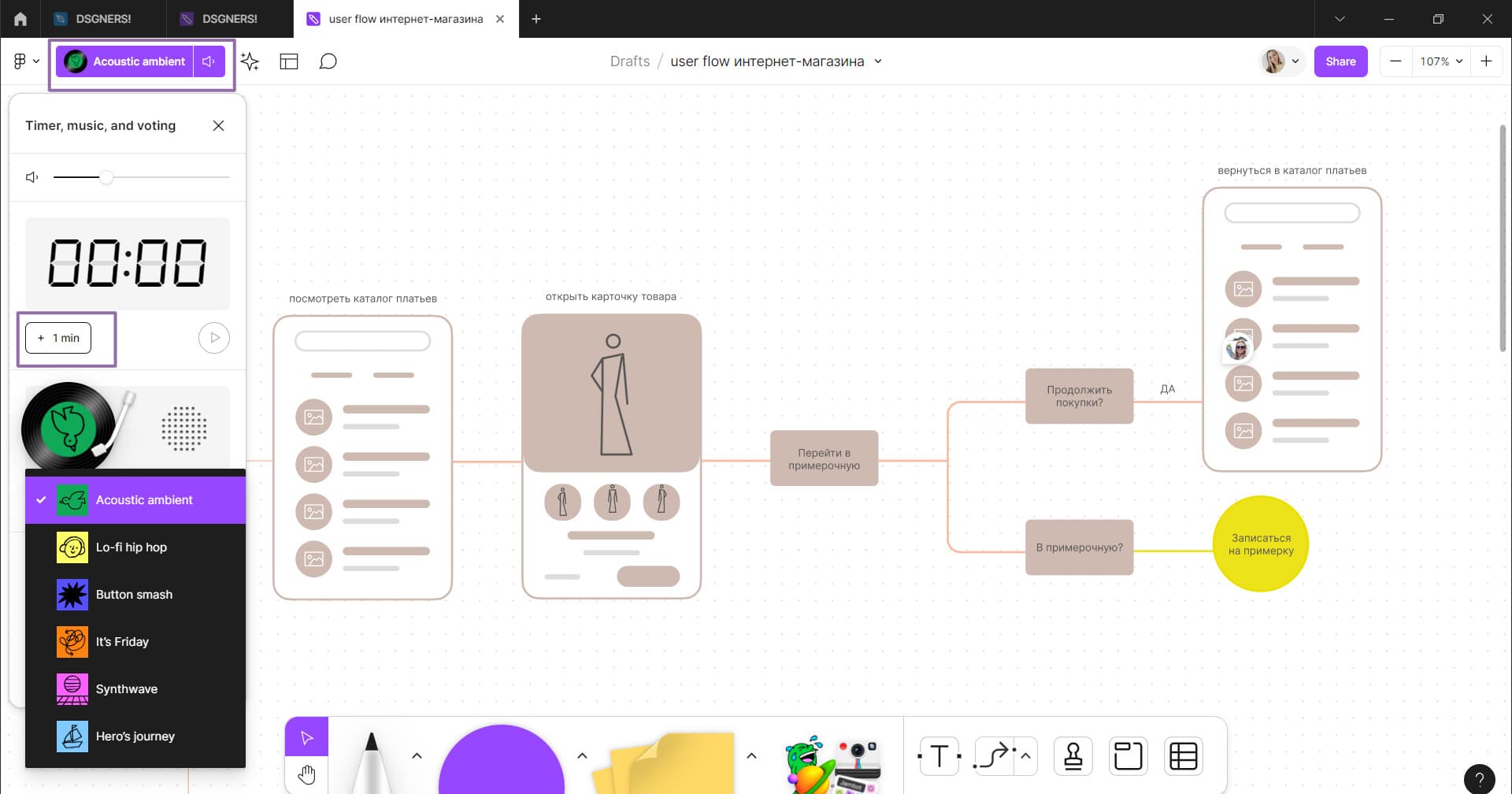Select the Stamp tool
Viewport: 1512px width, 794px height.
[x=1073, y=756]
